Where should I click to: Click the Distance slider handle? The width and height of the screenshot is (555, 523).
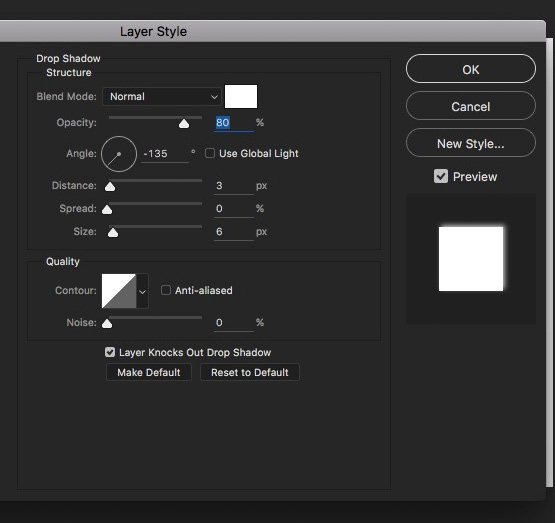[110, 186]
